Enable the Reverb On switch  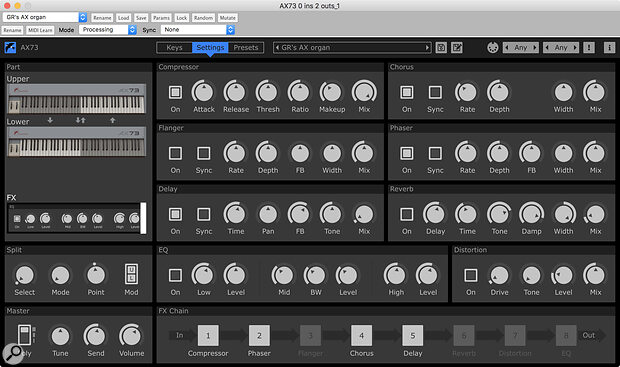(407, 214)
